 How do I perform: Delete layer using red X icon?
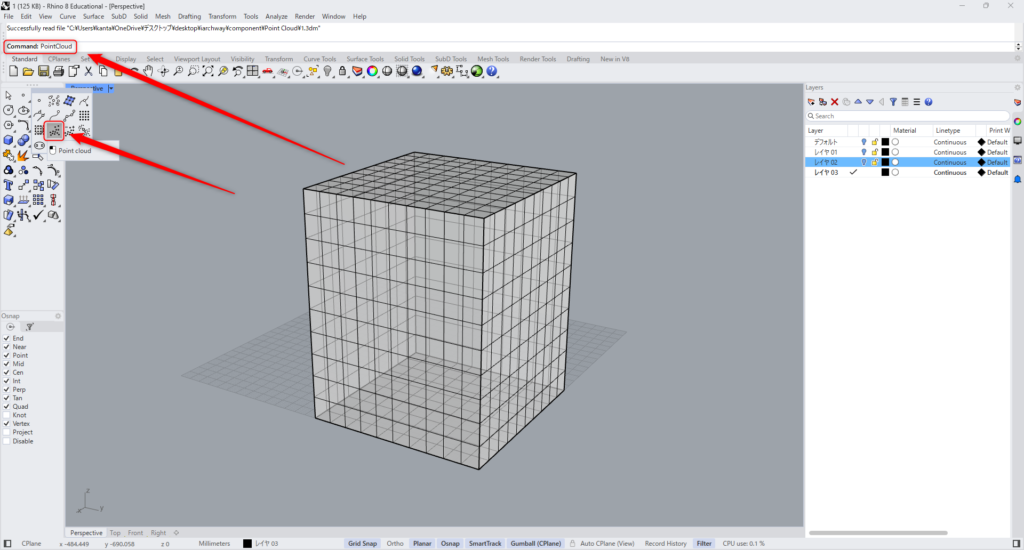coord(834,102)
